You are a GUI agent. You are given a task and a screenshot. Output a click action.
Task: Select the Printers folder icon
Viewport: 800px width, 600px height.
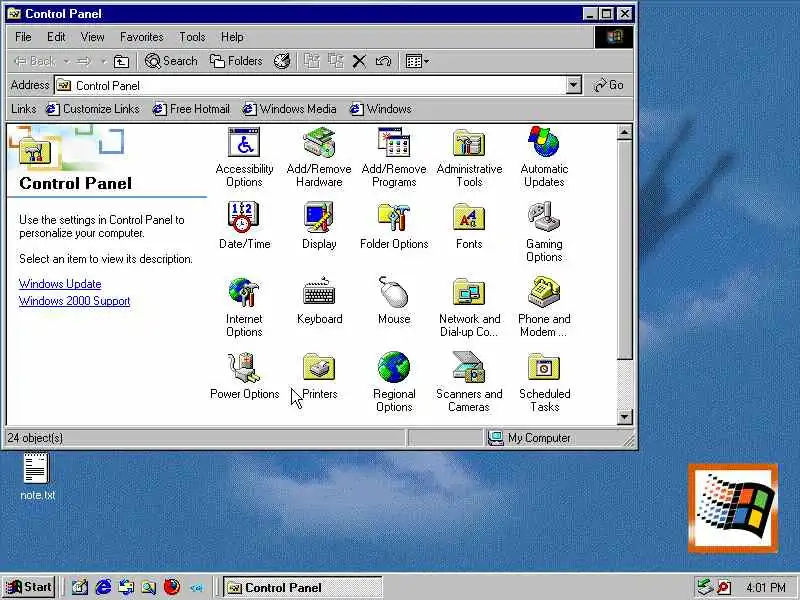tap(319, 367)
